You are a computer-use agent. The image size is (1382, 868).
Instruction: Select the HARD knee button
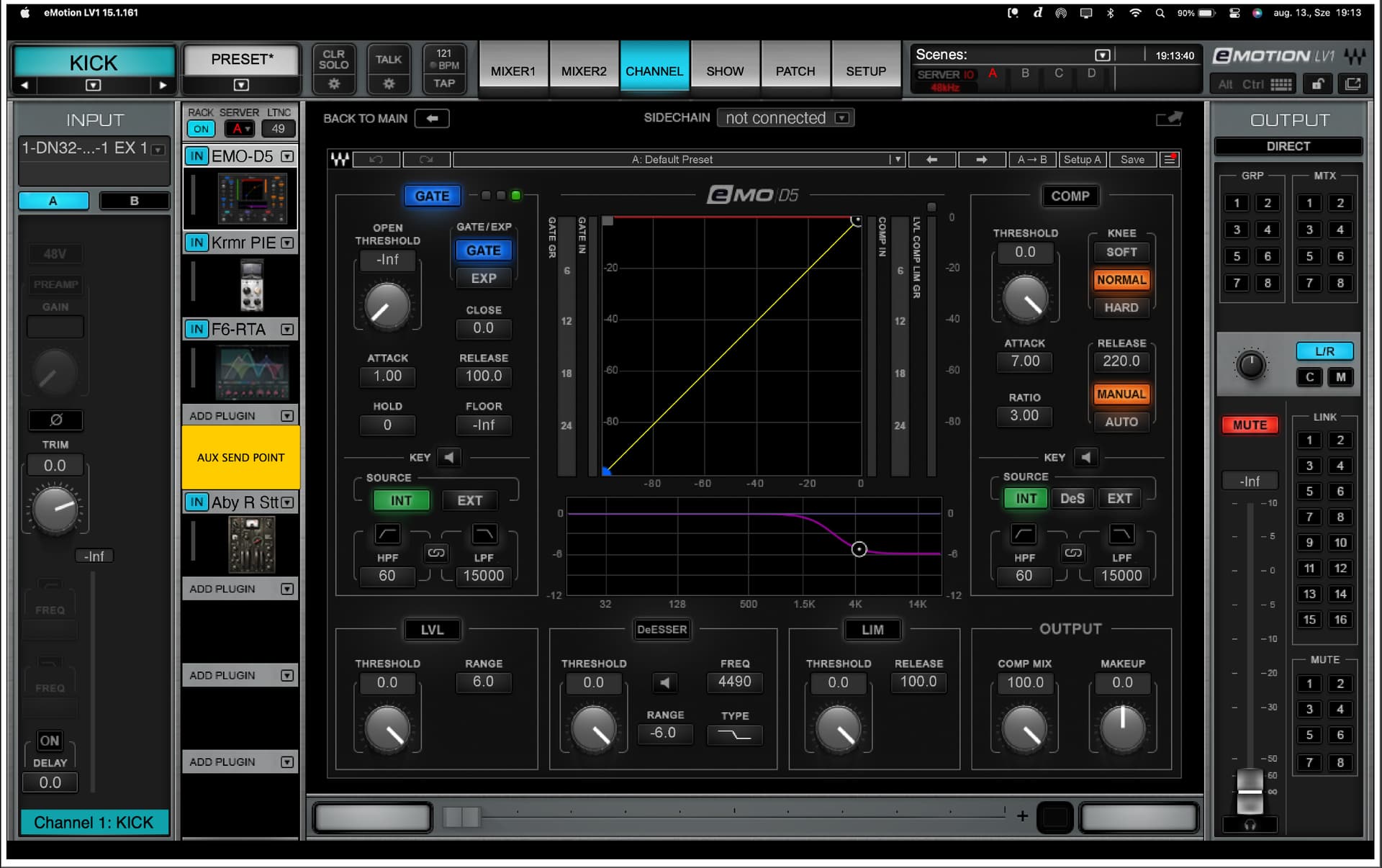[1121, 307]
